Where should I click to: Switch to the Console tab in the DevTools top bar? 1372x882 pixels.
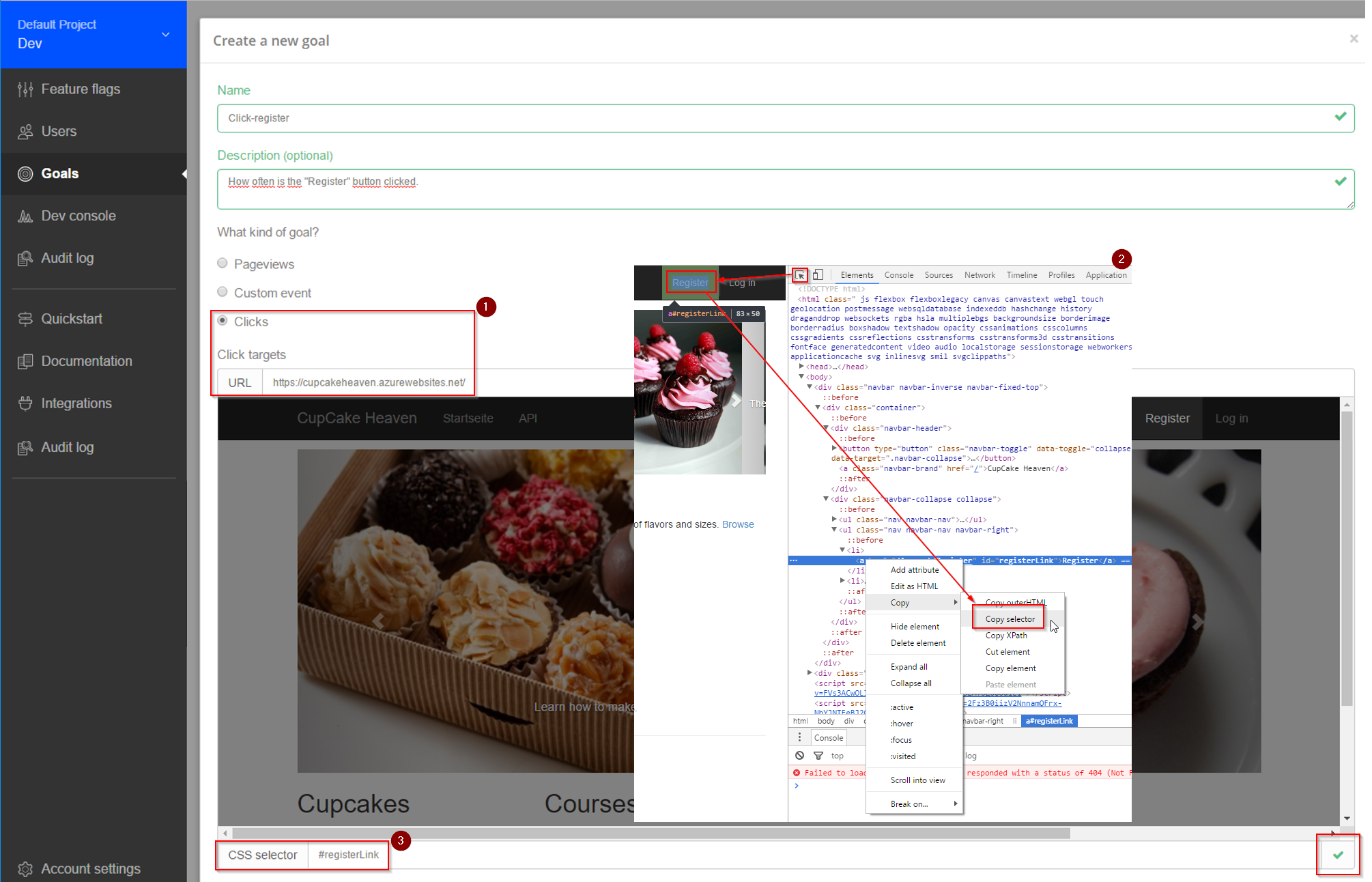[x=899, y=275]
